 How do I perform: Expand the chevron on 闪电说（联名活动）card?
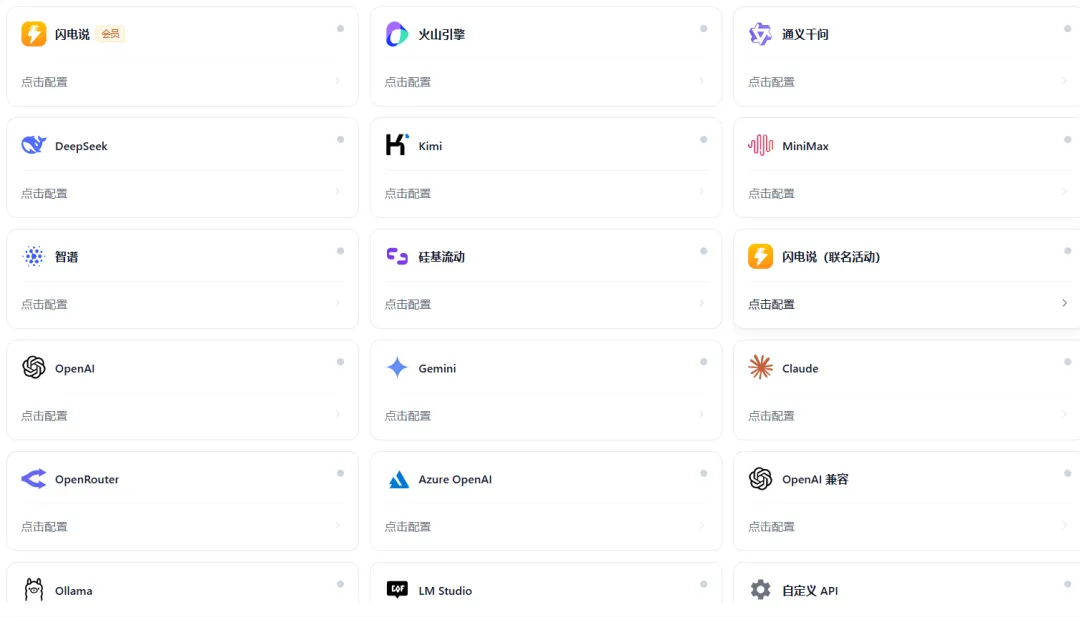tap(1065, 303)
